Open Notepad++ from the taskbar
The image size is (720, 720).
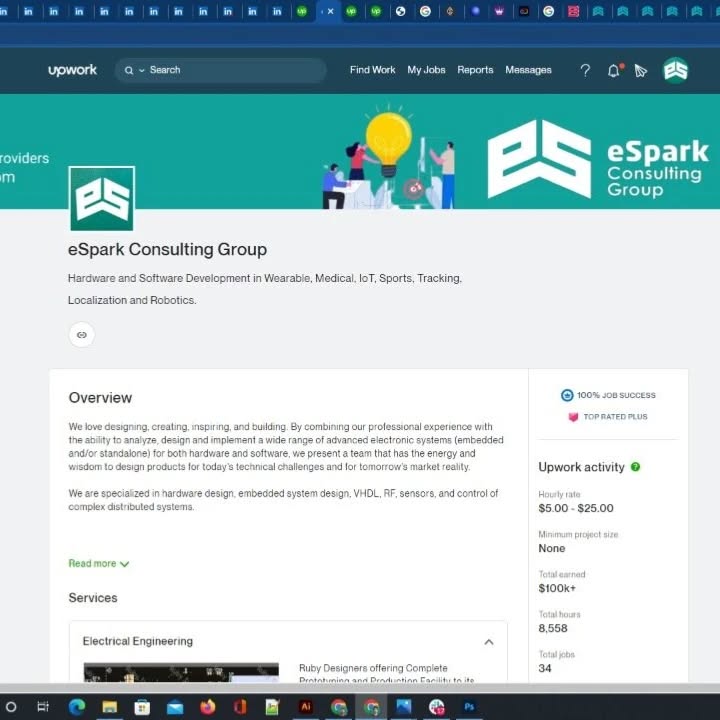(x=273, y=707)
